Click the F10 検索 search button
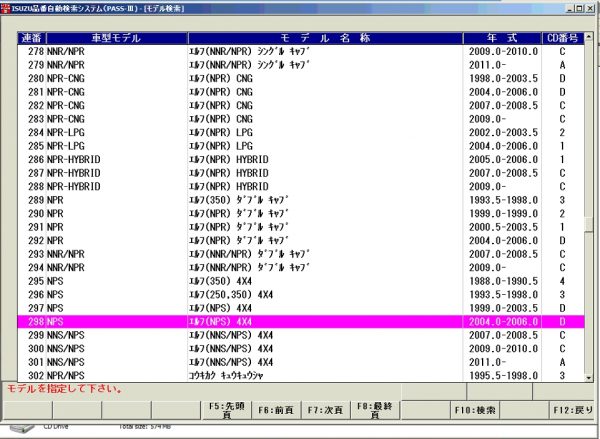The height and width of the screenshot is (439, 600). tap(475, 410)
